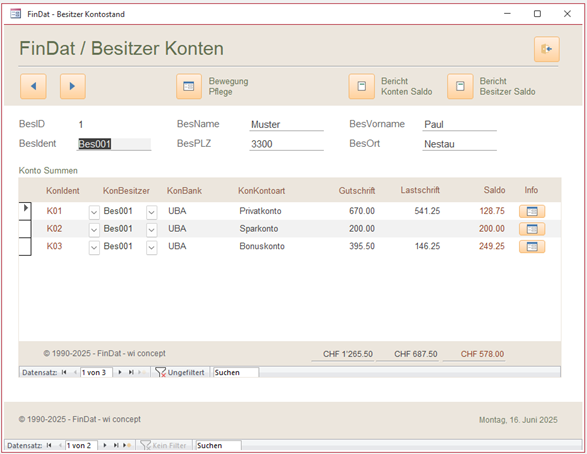Click the BesName field containing Muster
The width and height of the screenshot is (587, 454).
coord(286,124)
